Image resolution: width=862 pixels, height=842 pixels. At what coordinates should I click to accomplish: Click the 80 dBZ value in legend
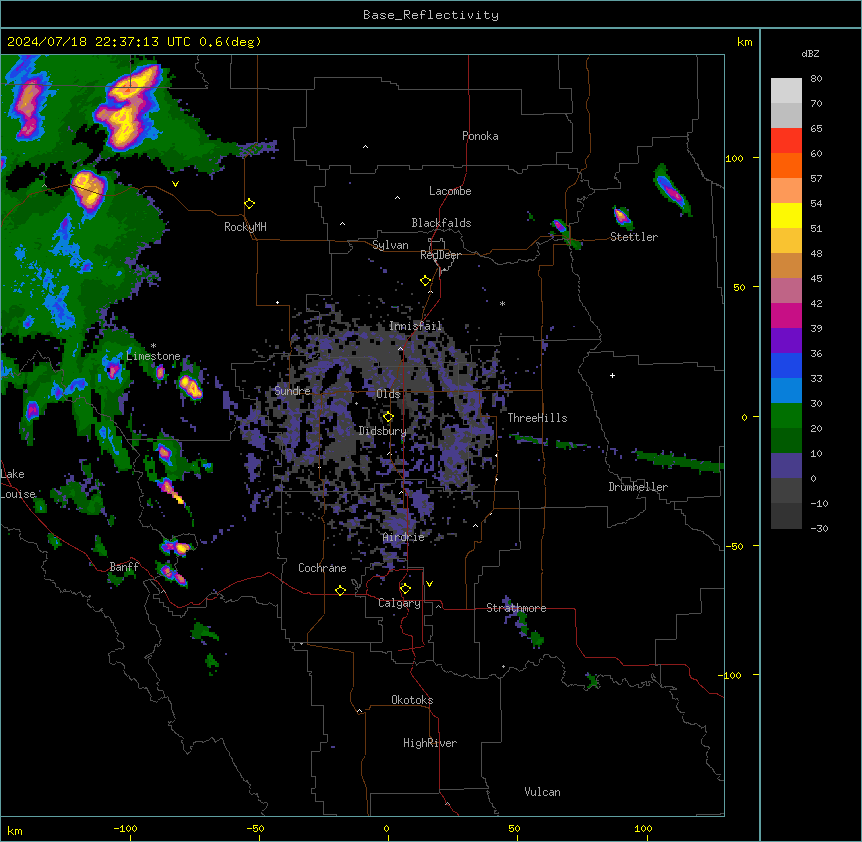coord(816,79)
